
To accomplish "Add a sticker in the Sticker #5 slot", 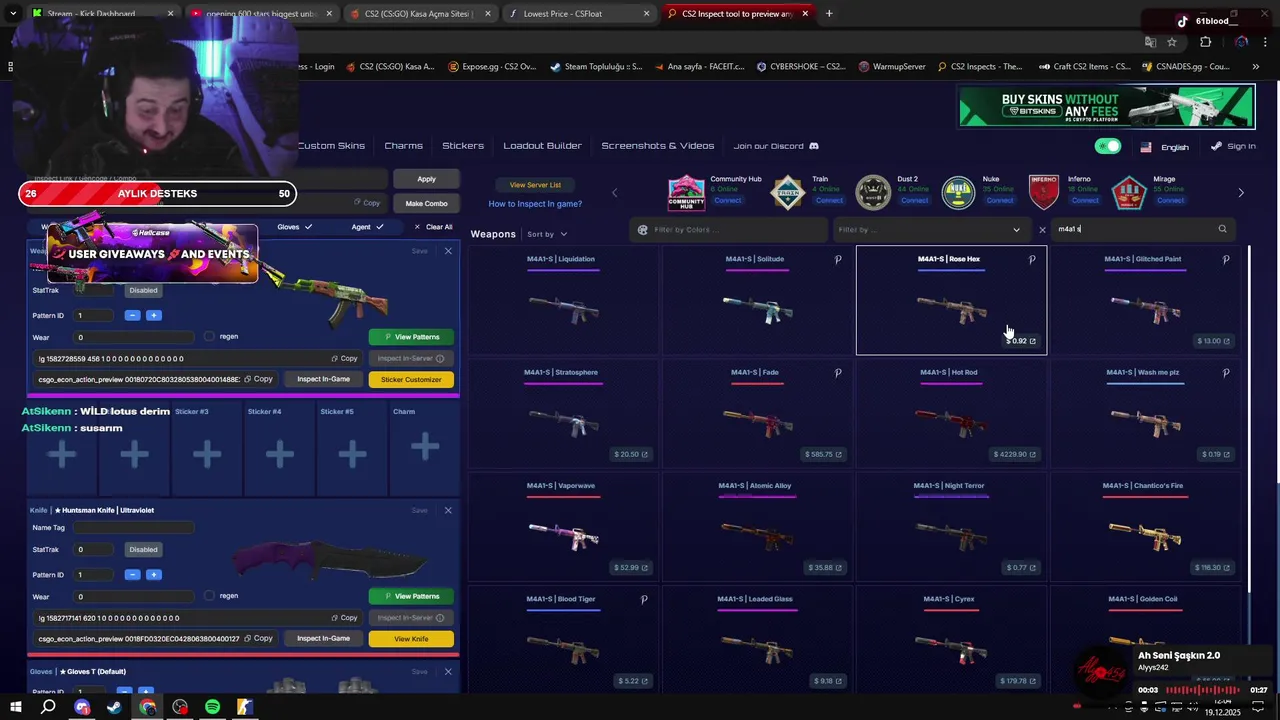I will 352,455.
